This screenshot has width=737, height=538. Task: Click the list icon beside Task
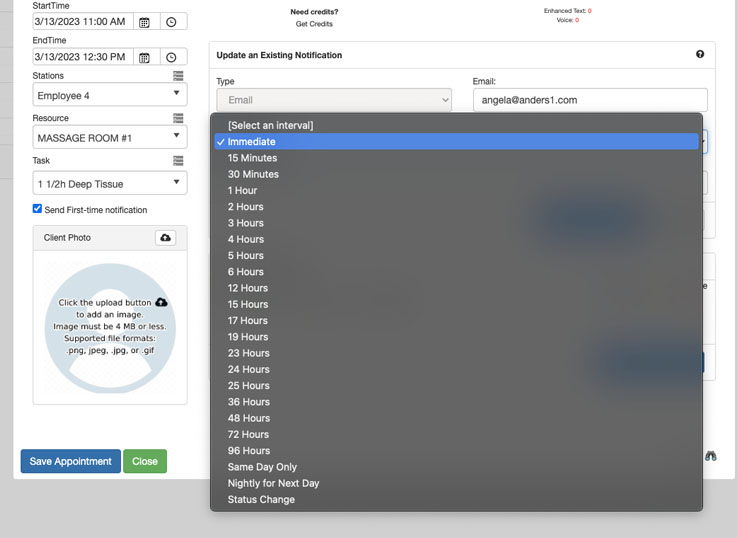(178, 161)
